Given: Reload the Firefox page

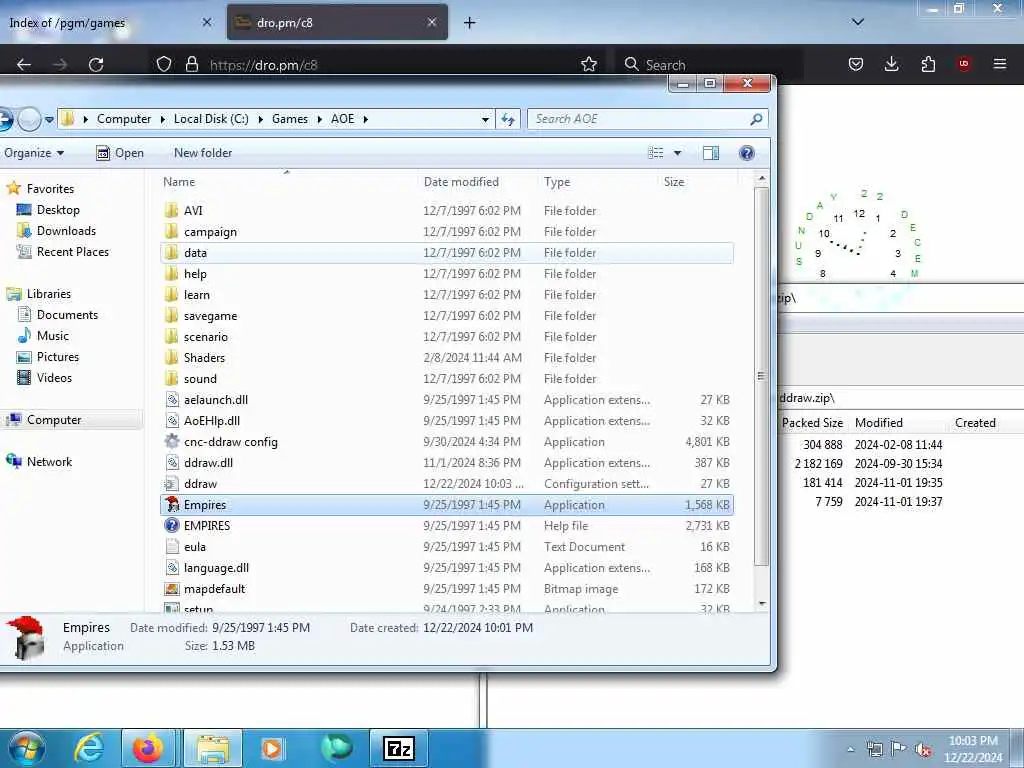Looking at the screenshot, I should [96, 65].
